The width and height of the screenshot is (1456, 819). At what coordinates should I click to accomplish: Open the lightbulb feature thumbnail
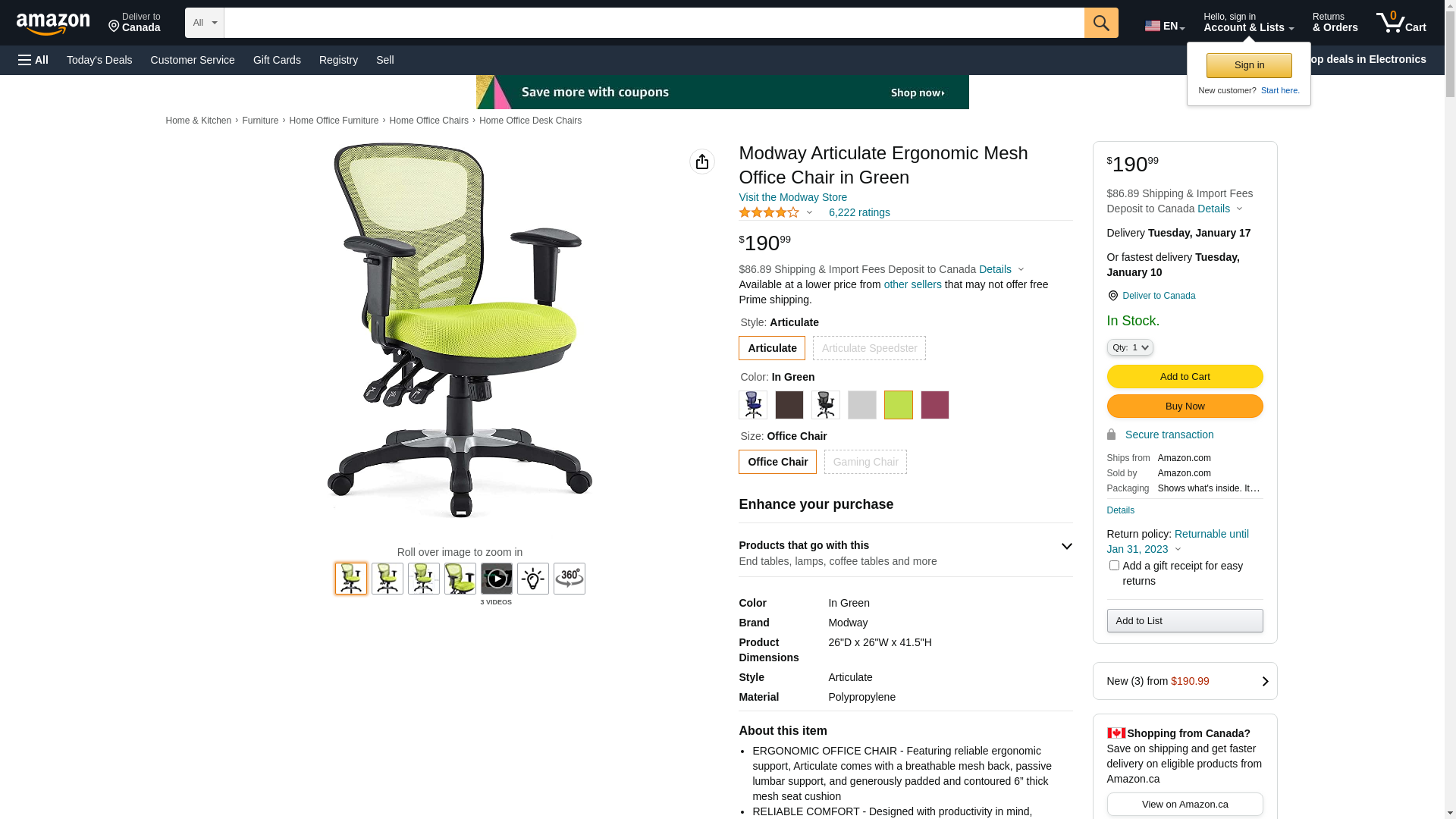point(533,579)
